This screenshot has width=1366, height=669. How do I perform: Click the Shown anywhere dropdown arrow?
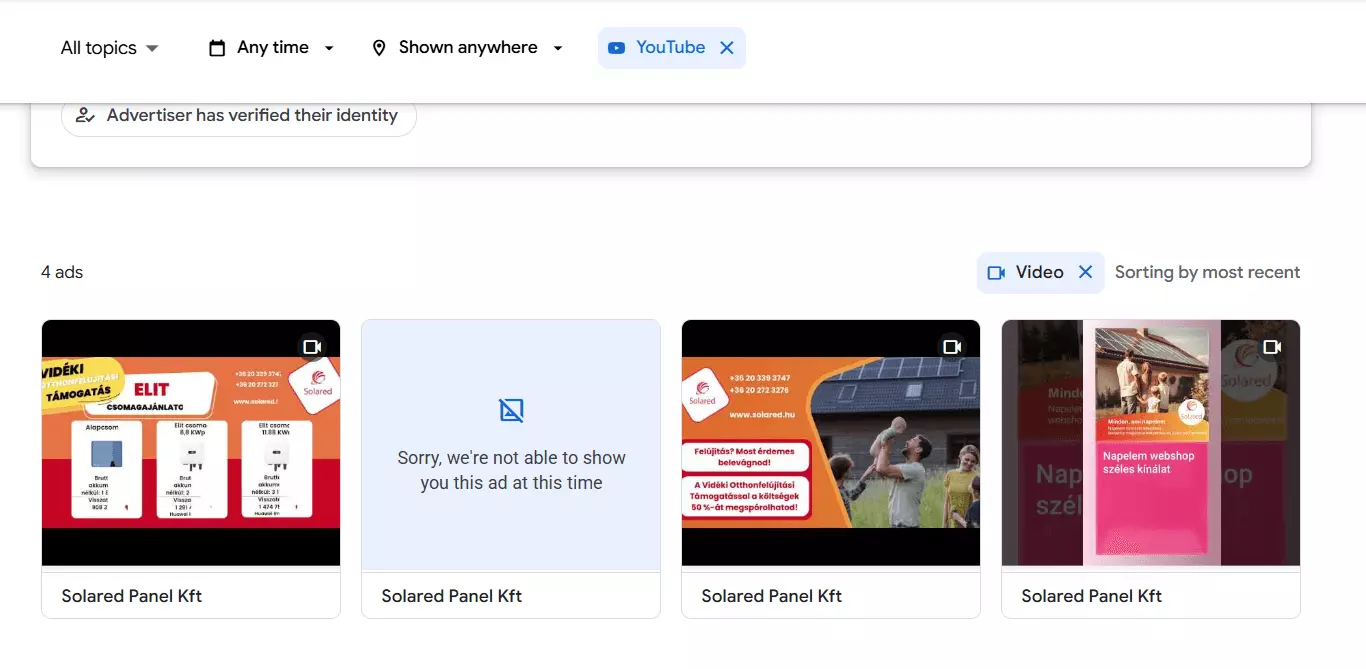[558, 48]
